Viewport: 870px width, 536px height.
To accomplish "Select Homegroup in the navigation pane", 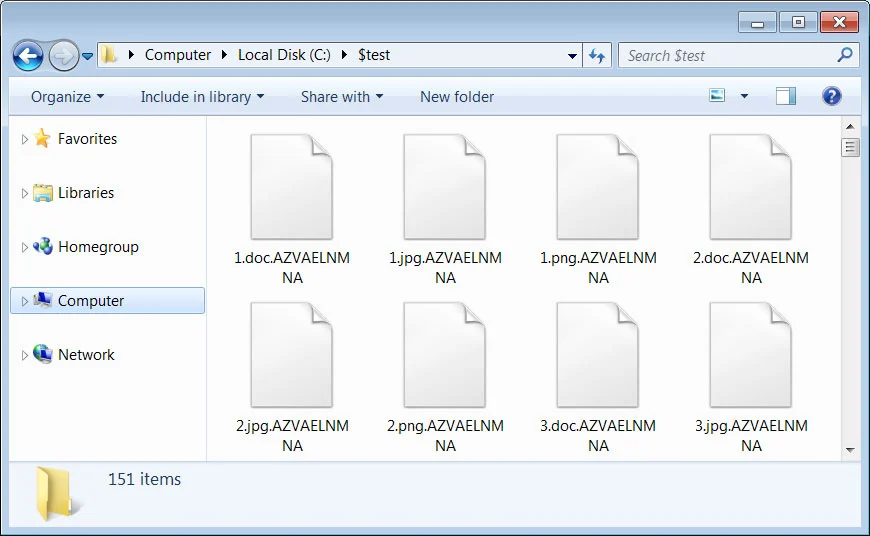I will click(x=98, y=247).
